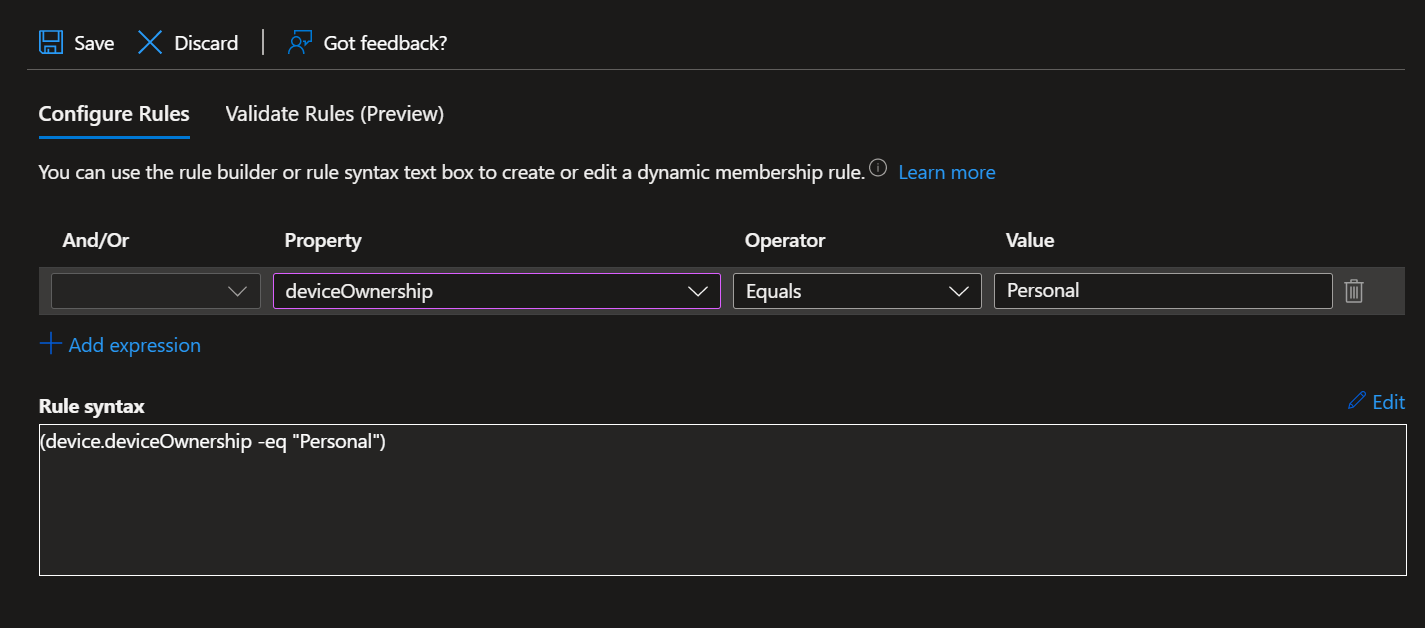Viewport: 1425px width, 628px height.
Task: Click the trash icon to delete the rule row
Action: 1354,291
